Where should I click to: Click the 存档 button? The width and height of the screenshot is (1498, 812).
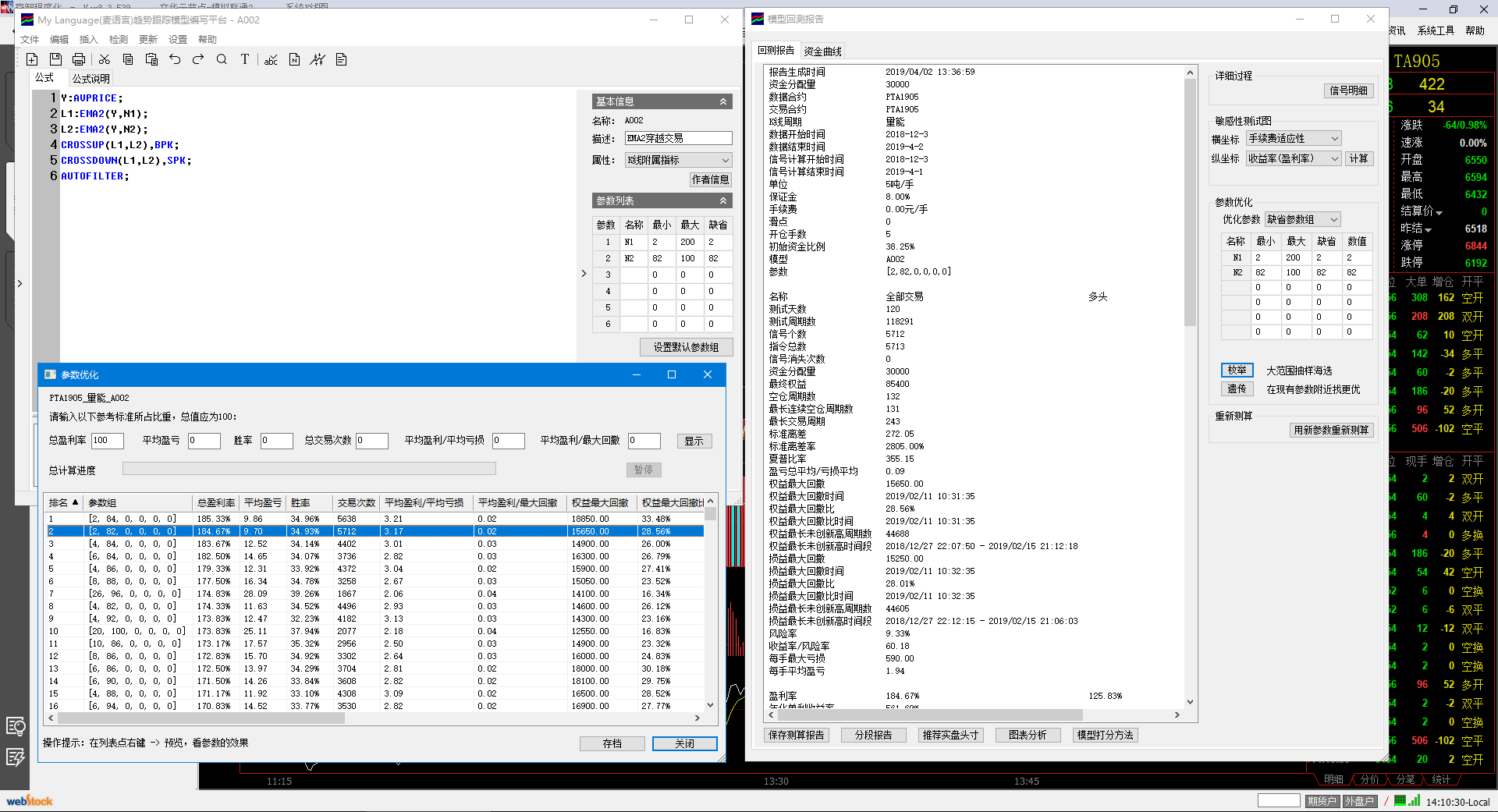tap(612, 743)
